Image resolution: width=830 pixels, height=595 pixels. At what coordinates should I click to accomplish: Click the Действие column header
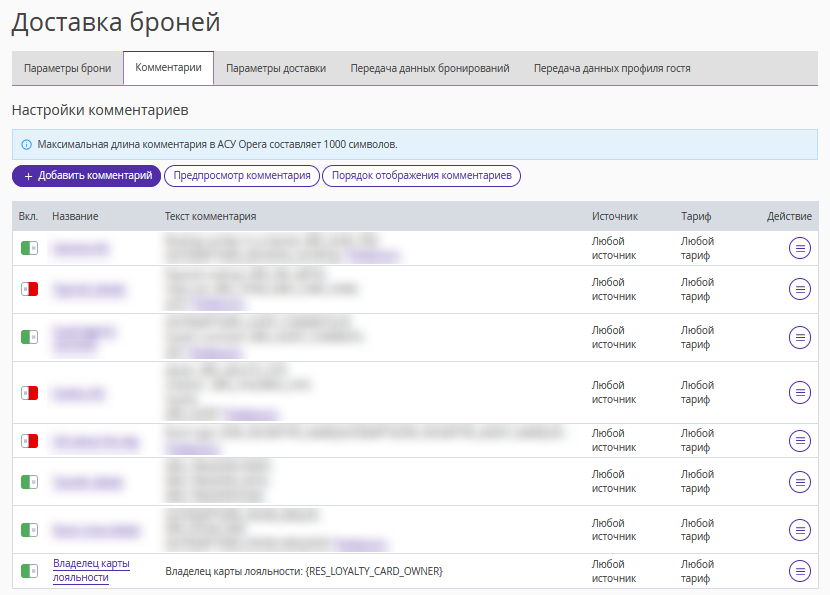[789, 217]
